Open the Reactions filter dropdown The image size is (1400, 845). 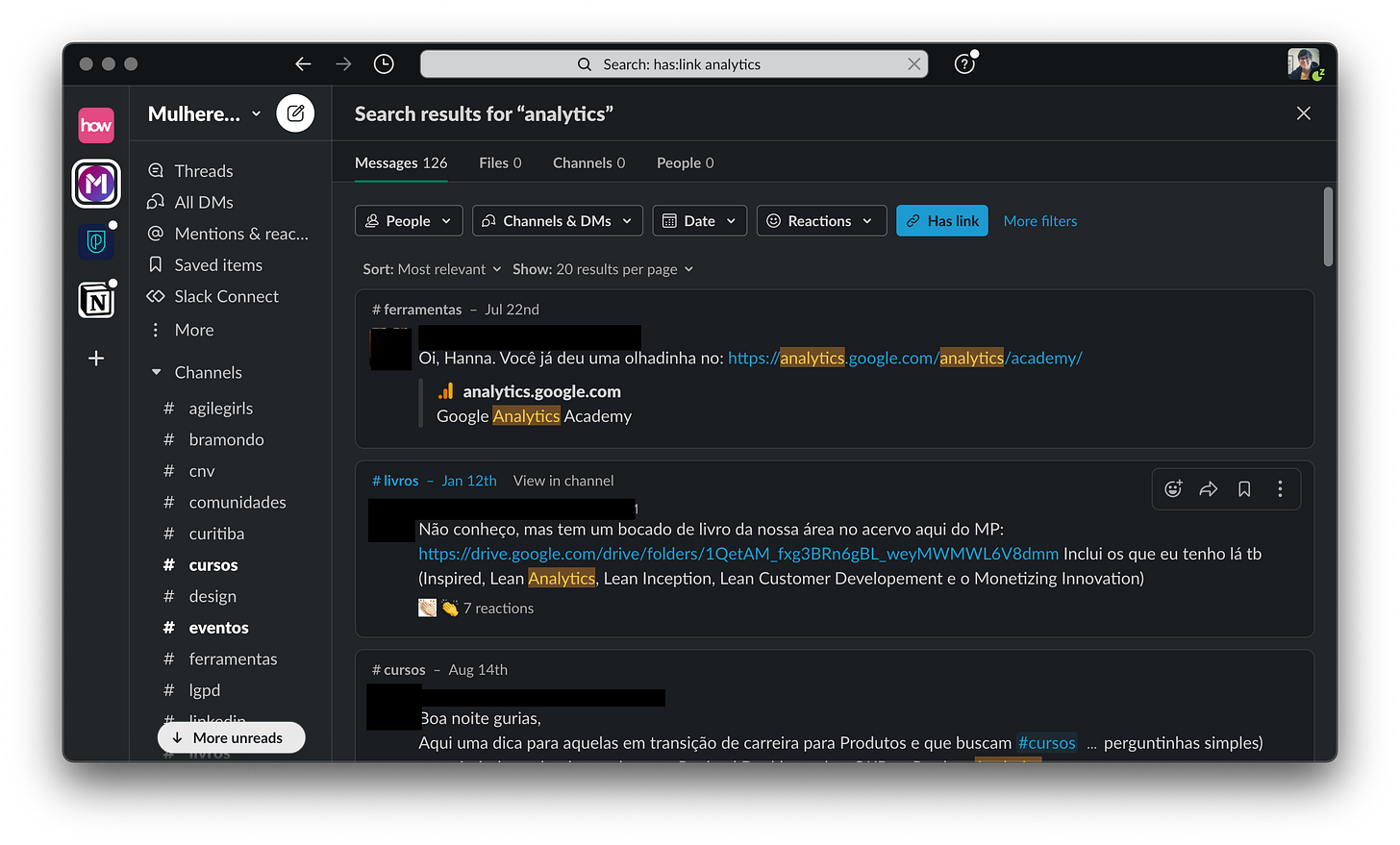pyautogui.click(x=821, y=221)
